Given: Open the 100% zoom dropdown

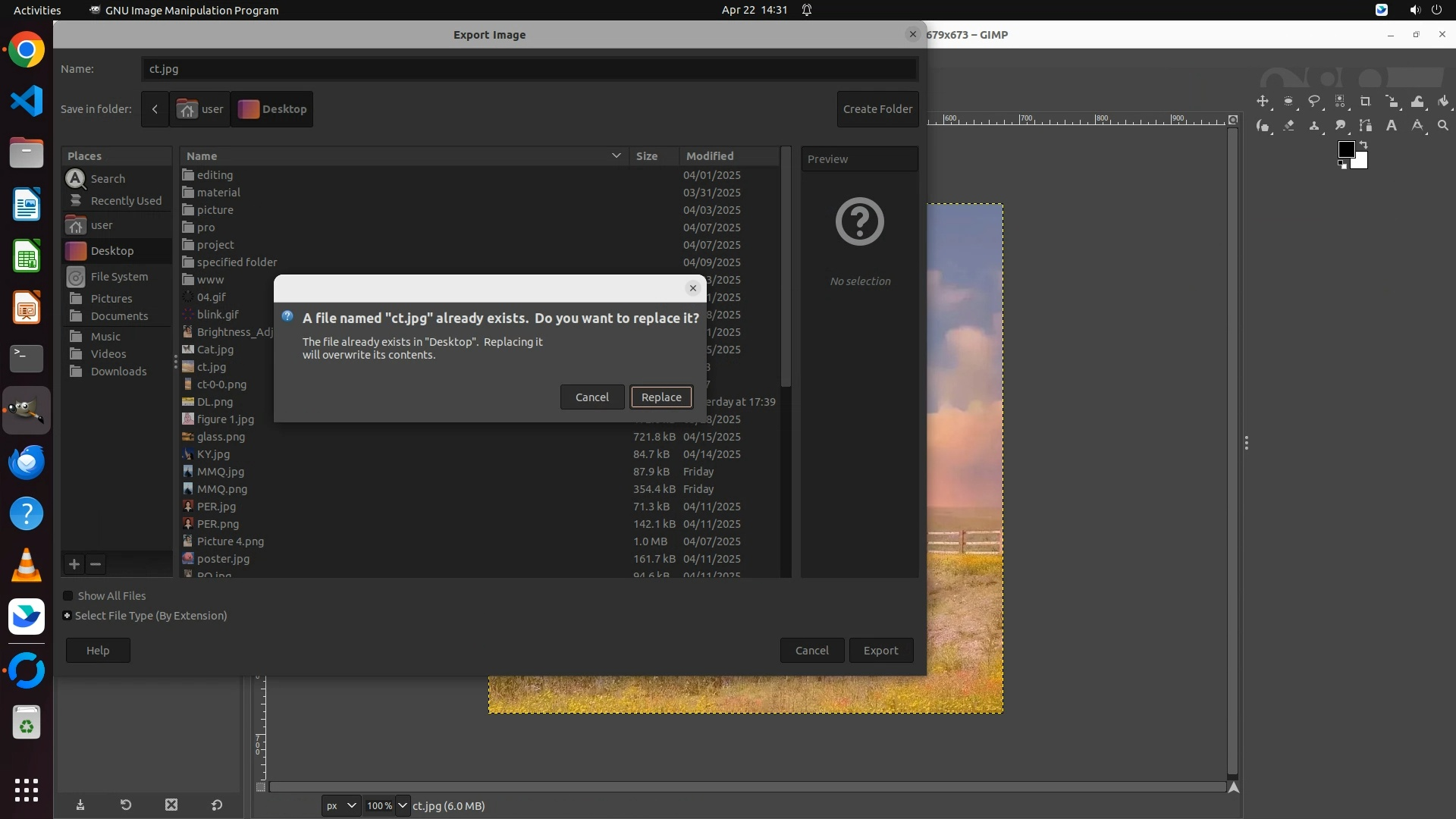Looking at the screenshot, I should 402,806.
